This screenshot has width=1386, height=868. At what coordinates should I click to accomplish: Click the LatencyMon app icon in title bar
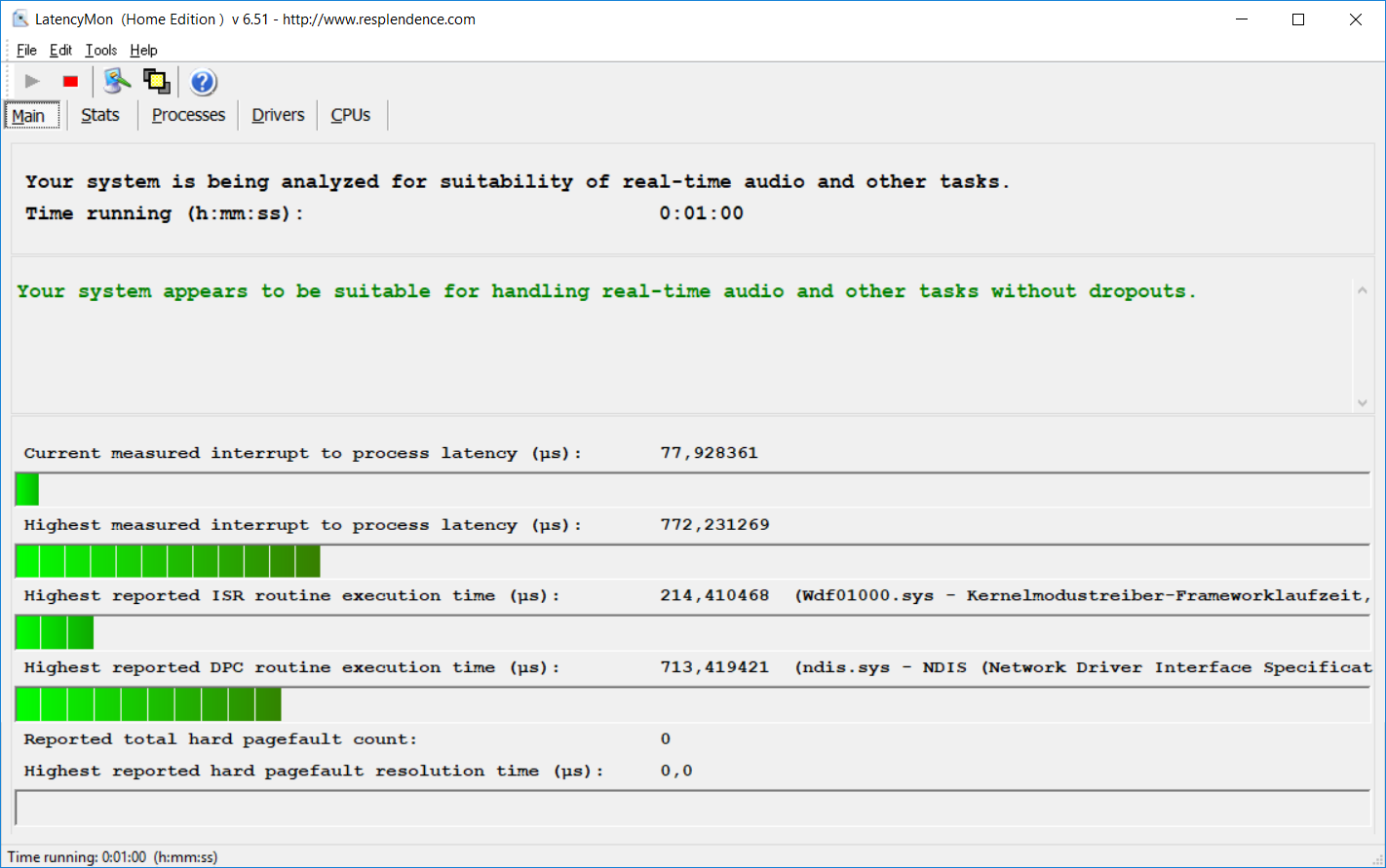tap(19, 19)
